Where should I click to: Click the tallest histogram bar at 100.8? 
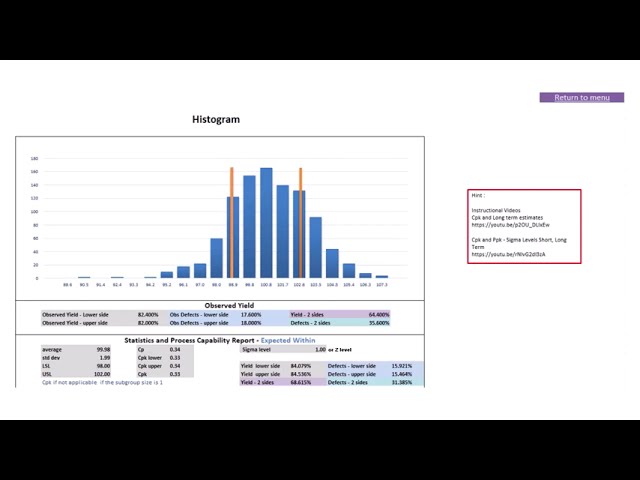point(266,223)
